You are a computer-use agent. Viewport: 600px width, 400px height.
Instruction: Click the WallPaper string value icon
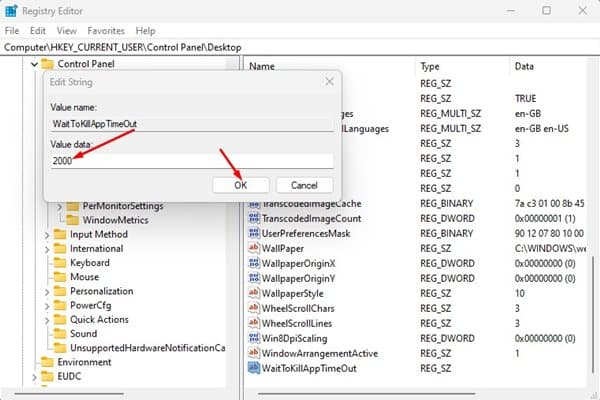[254, 248]
